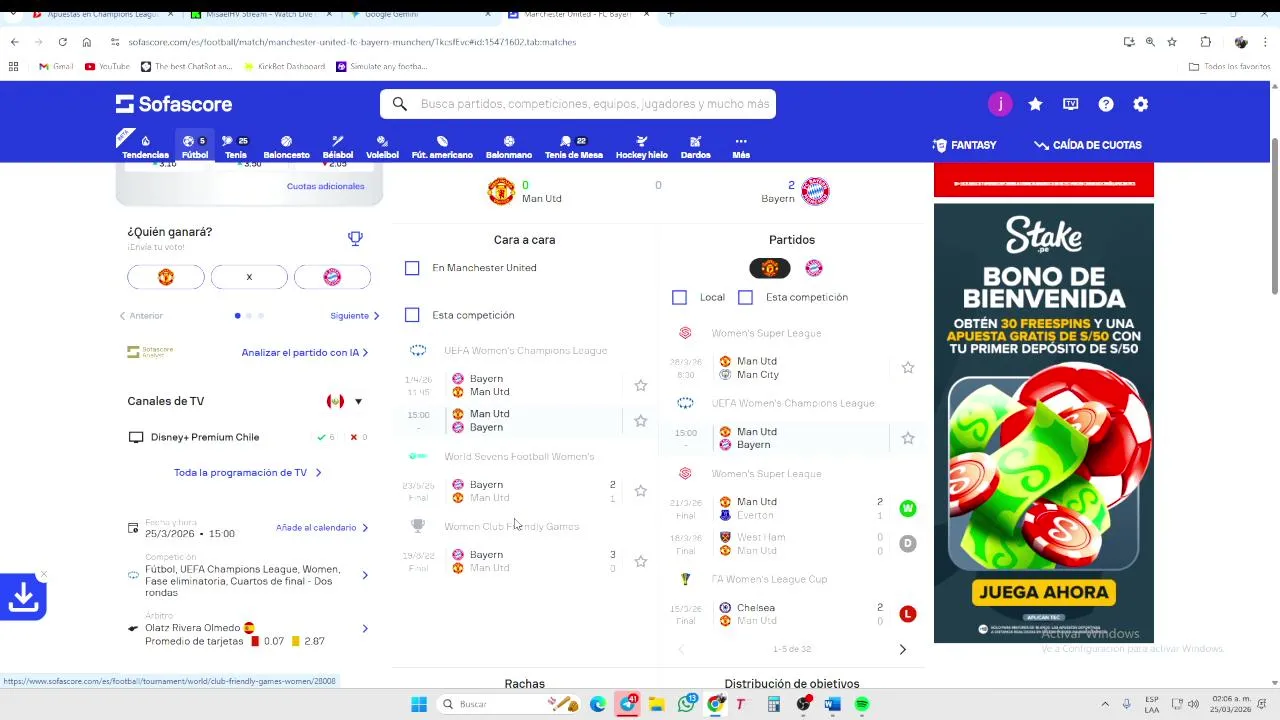Favorite the 15:00 match in Partidos column
The image size is (1280, 720).
(x=908, y=438)
